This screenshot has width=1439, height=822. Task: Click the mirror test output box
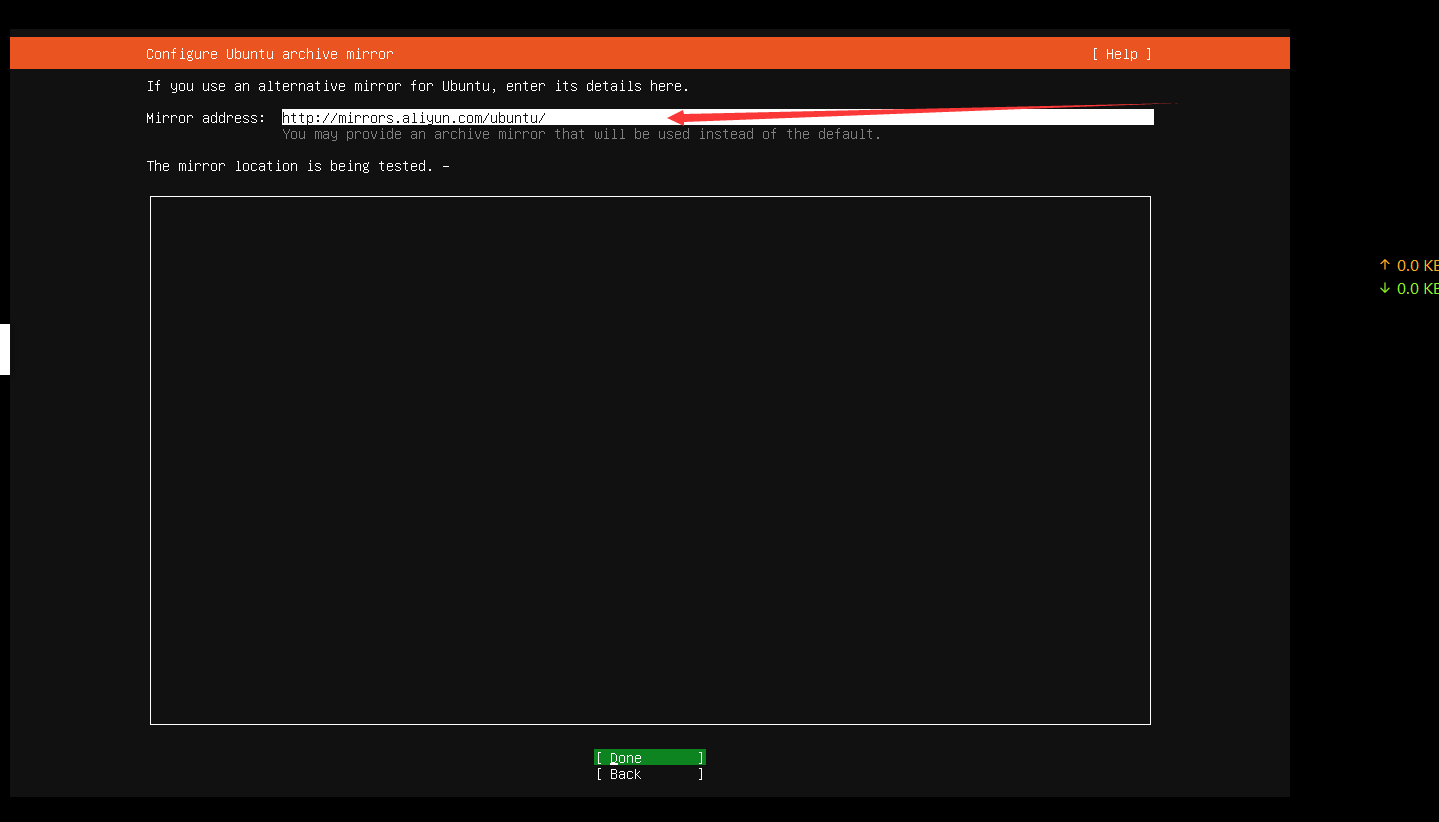(x=650, y=460)
